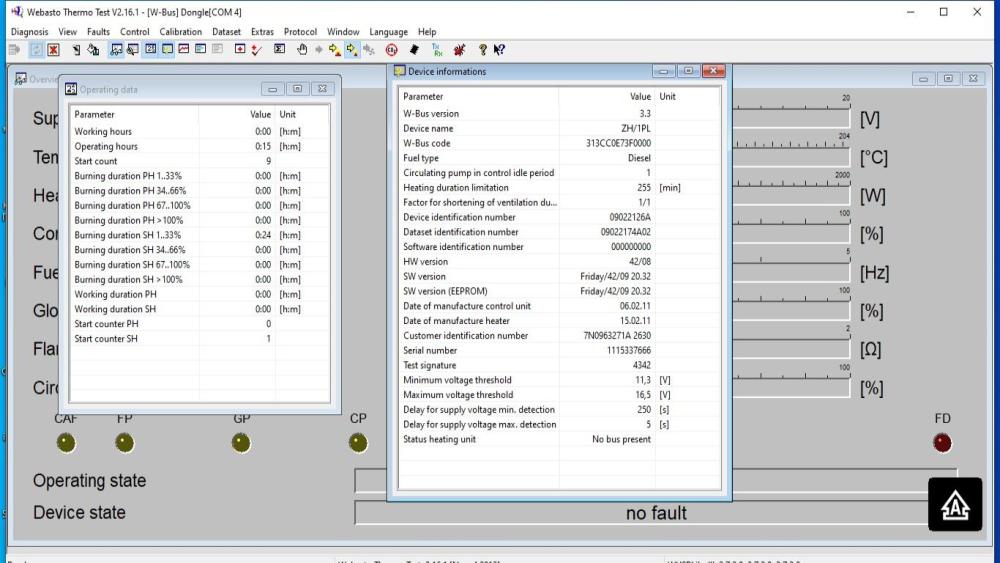Click the red bug debug toolbar icon
Image resolution: width=1000 pixels, height=563 pixels.
click(x=459, y=50)
